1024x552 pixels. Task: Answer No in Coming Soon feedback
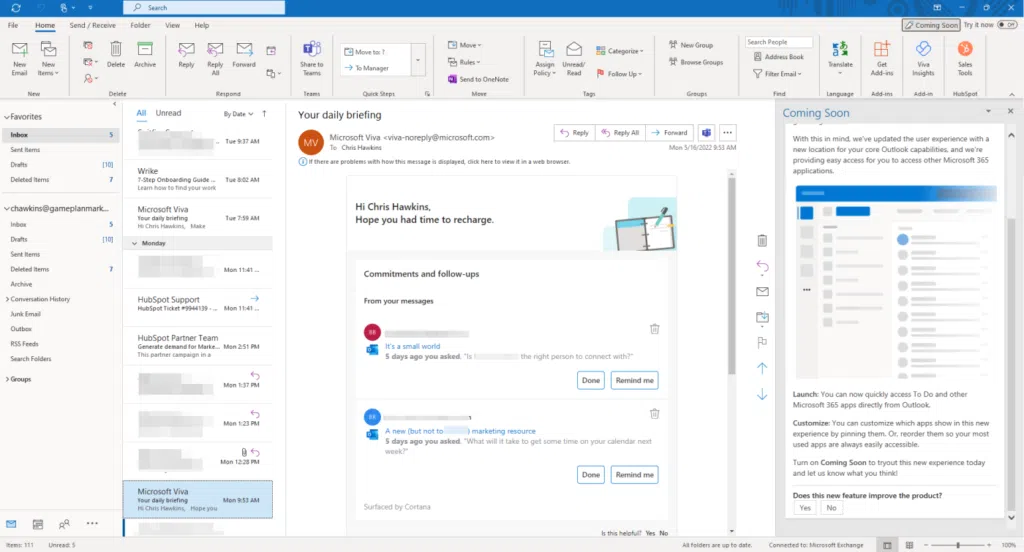831,508
